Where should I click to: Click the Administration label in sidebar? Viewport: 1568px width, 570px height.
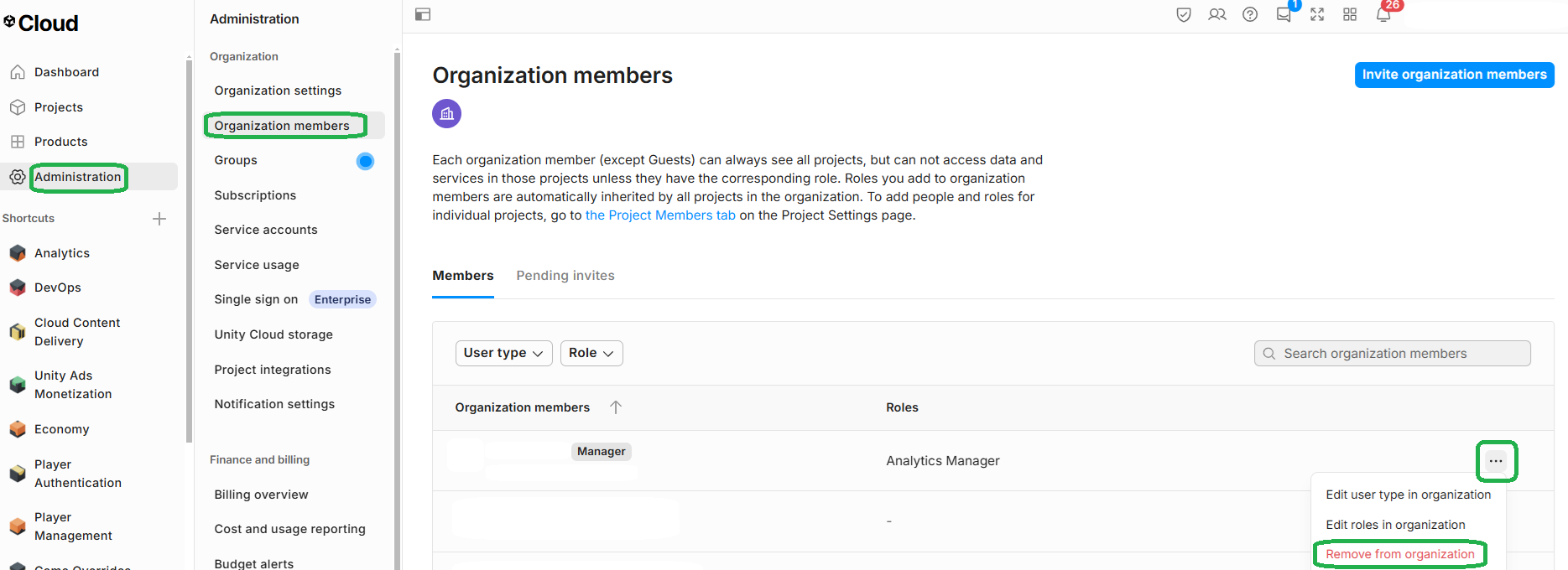[78, 177]
